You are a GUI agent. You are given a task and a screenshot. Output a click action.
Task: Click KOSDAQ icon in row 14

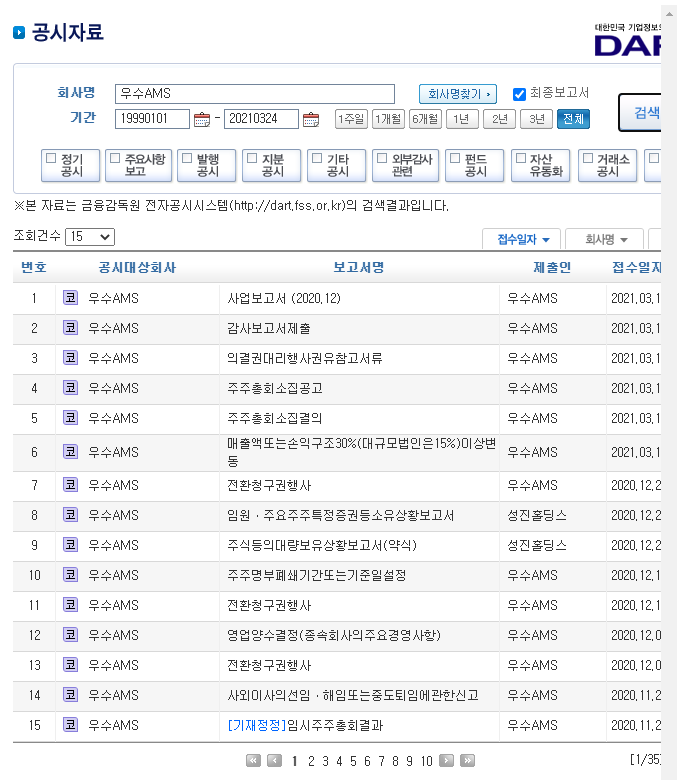(x=70, y=694)
